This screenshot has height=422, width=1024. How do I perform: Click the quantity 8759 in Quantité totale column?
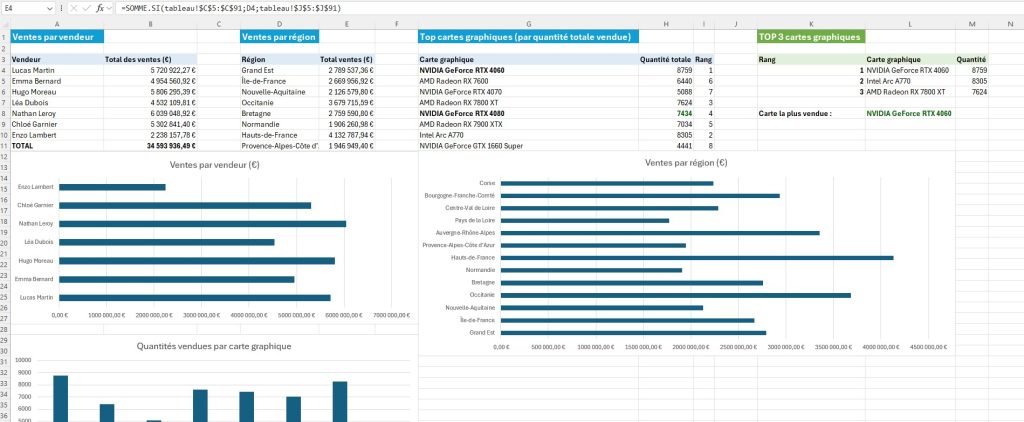tap(666, 70)
